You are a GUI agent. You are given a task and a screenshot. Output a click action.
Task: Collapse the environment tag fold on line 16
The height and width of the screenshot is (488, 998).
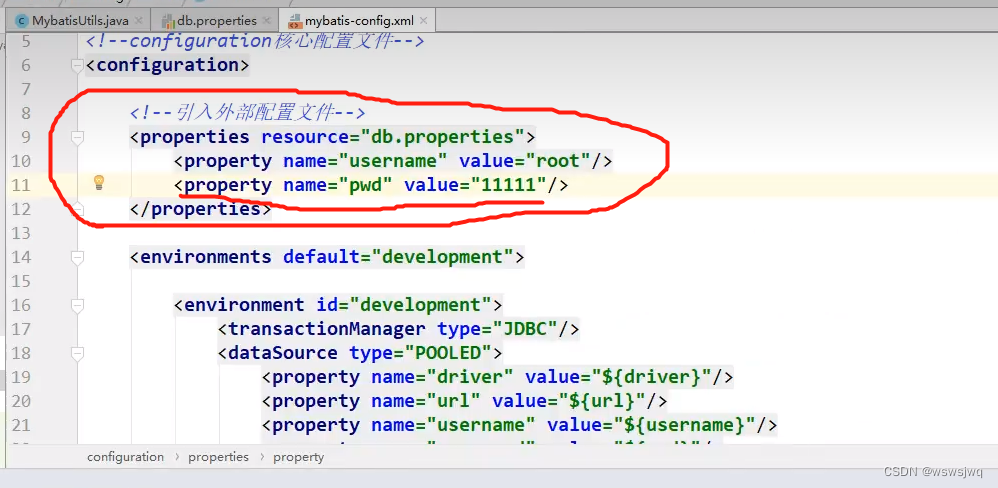(x=77, y=305)
